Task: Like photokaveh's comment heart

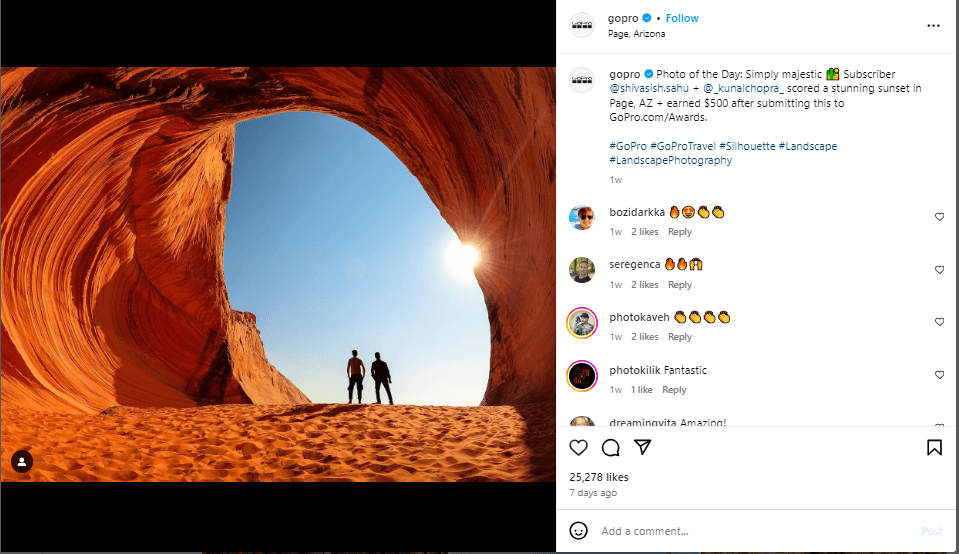Action: 939,322
